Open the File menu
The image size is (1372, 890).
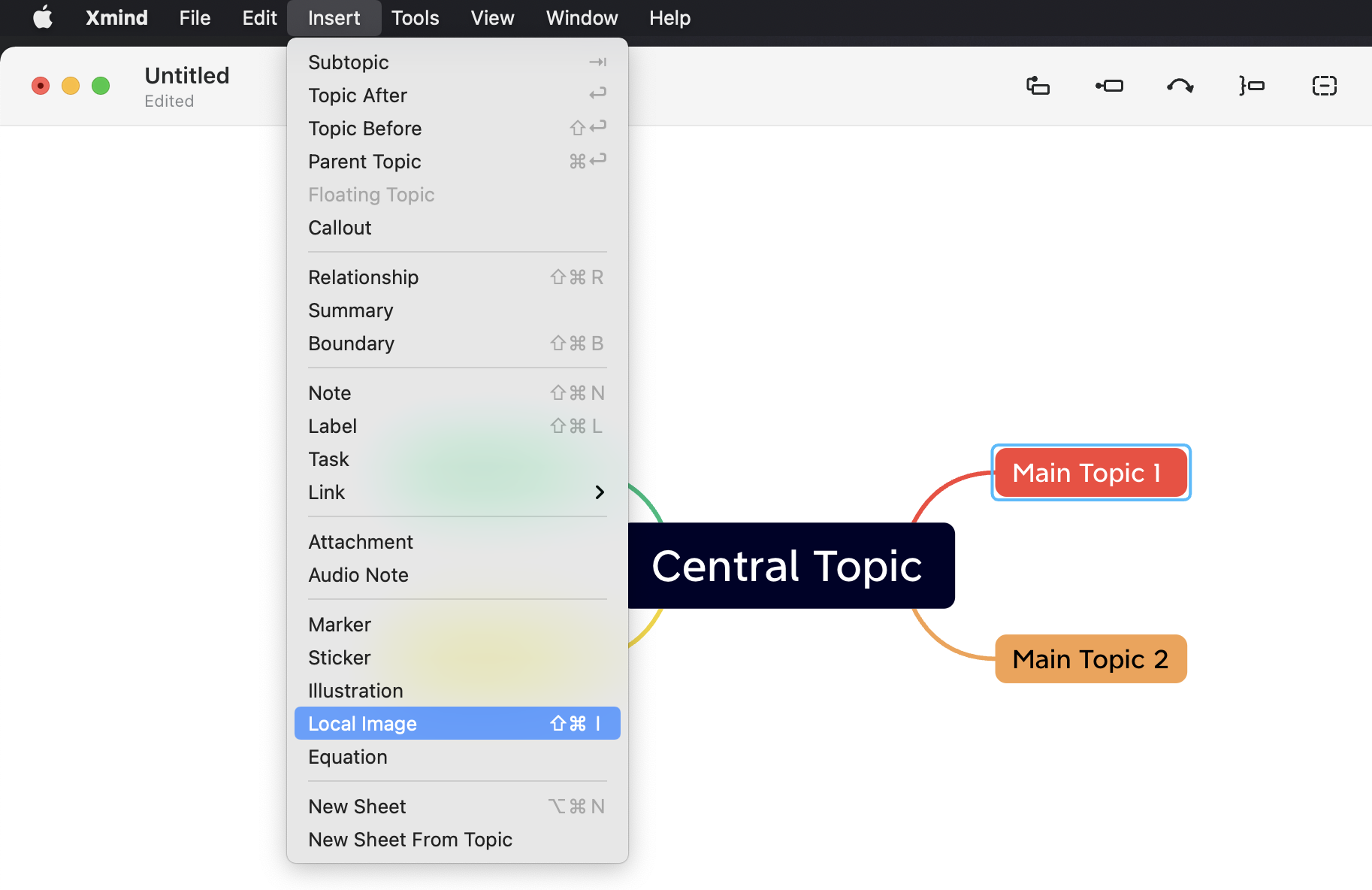click(195, 17)
